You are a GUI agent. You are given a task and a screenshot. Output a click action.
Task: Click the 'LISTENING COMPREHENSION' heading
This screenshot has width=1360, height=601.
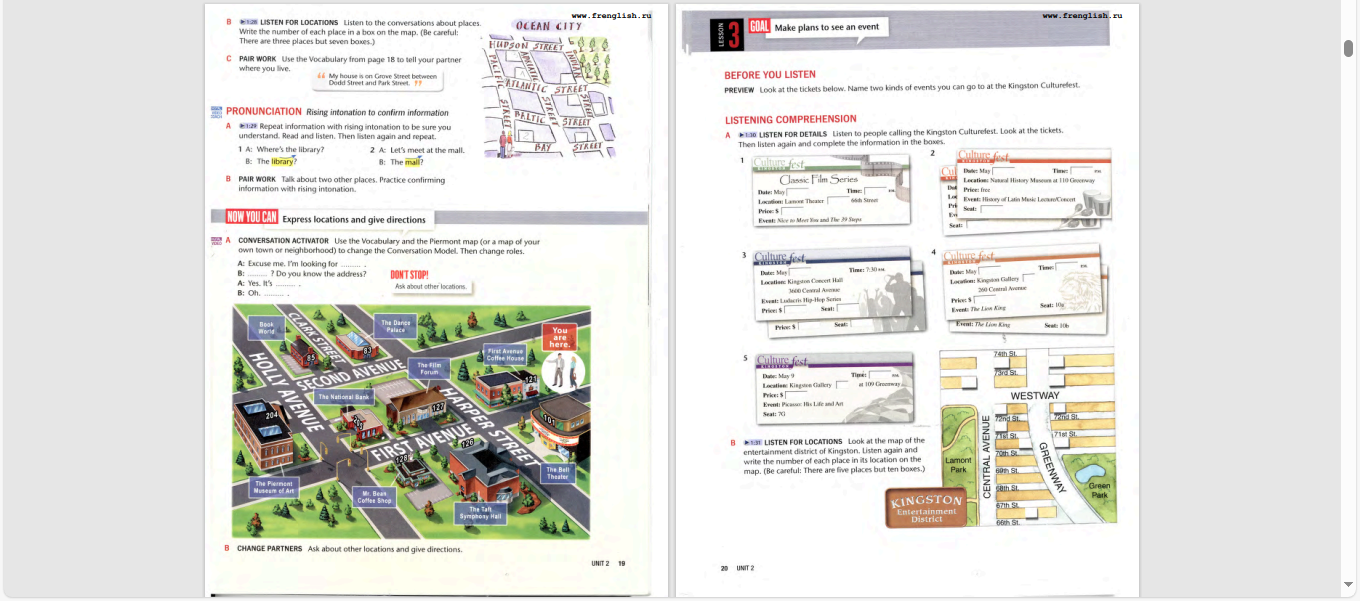click(x=790, y=120)
